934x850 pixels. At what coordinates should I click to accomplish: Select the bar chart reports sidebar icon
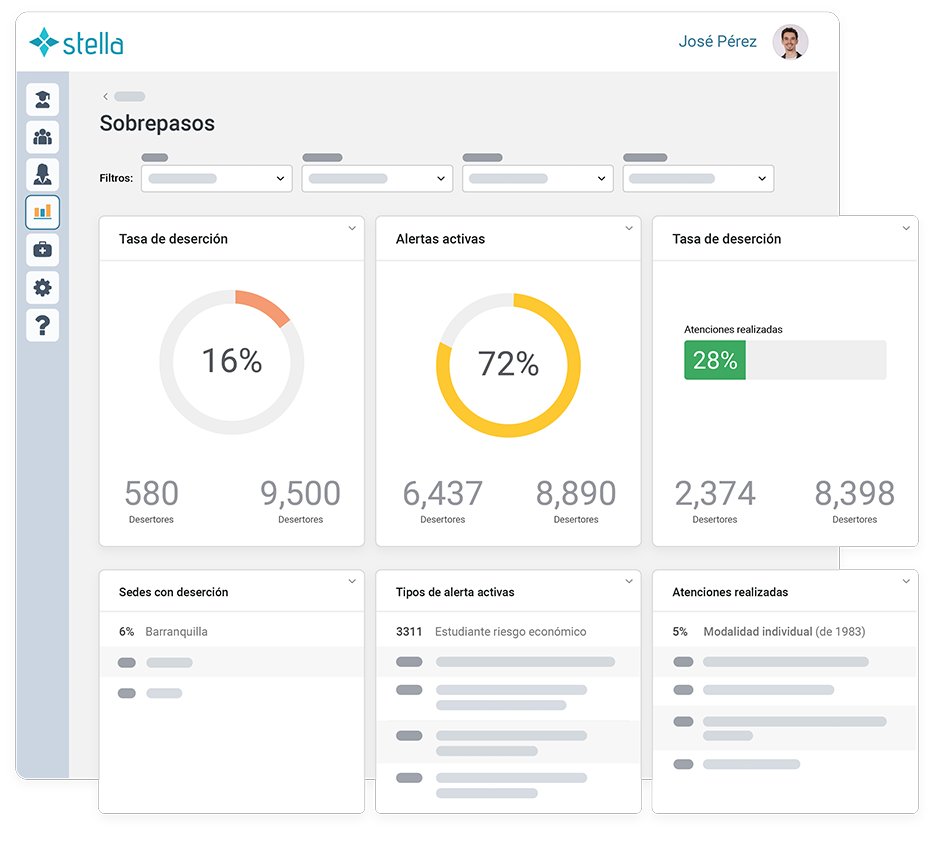click(42, 212)
